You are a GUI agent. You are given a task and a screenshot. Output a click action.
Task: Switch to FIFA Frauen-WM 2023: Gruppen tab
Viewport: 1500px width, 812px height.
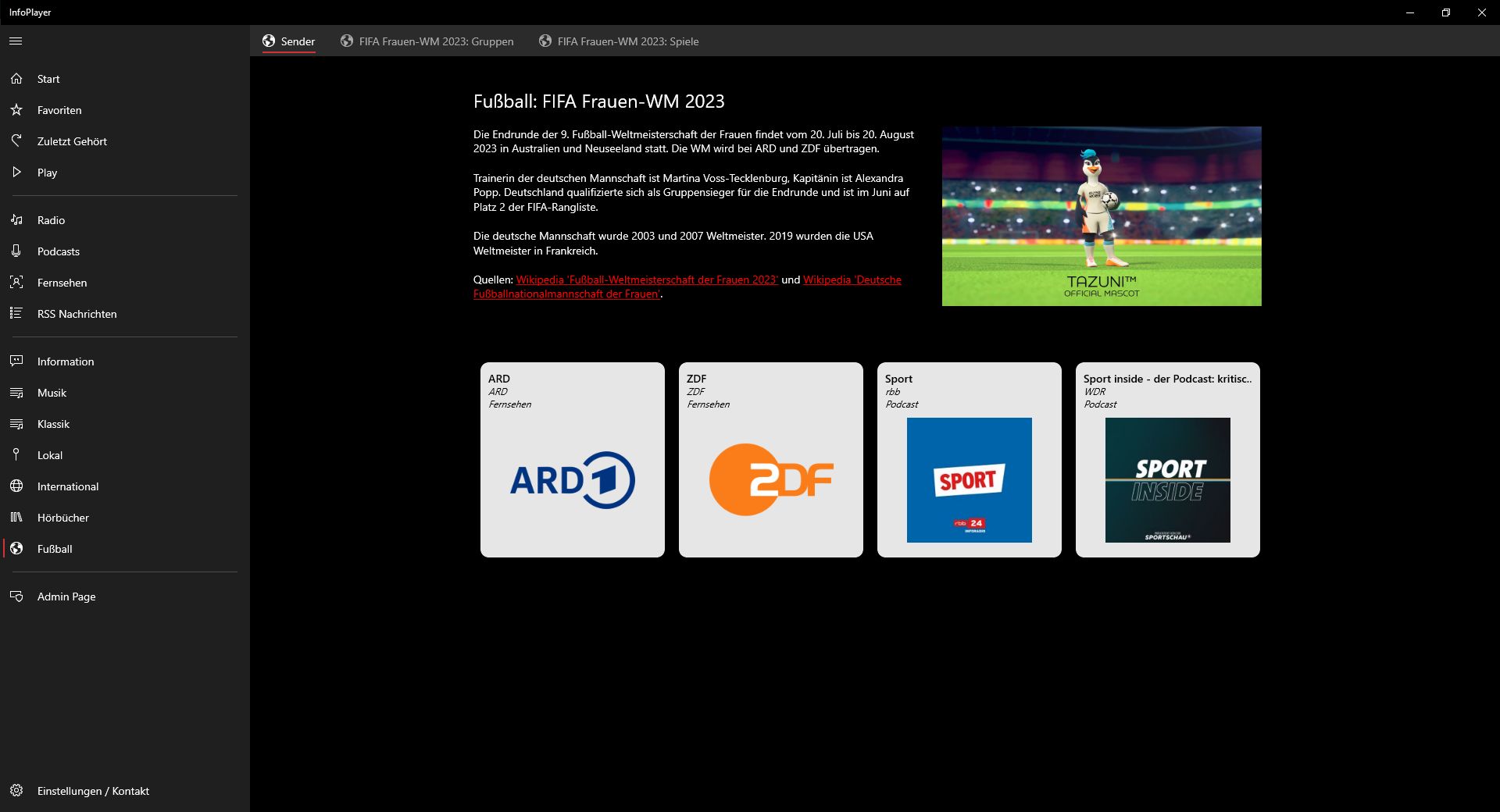tap(436, 41)
